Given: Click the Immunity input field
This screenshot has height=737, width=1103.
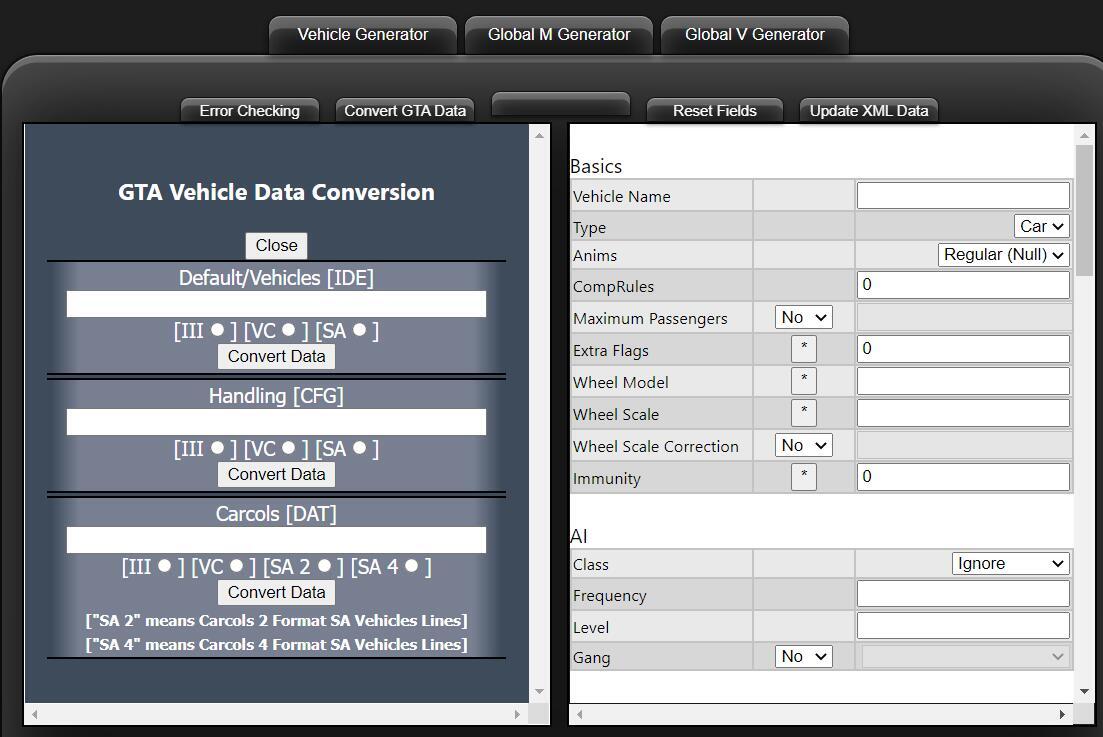Looking at the screenshot, I should click(x=963, y=477).
